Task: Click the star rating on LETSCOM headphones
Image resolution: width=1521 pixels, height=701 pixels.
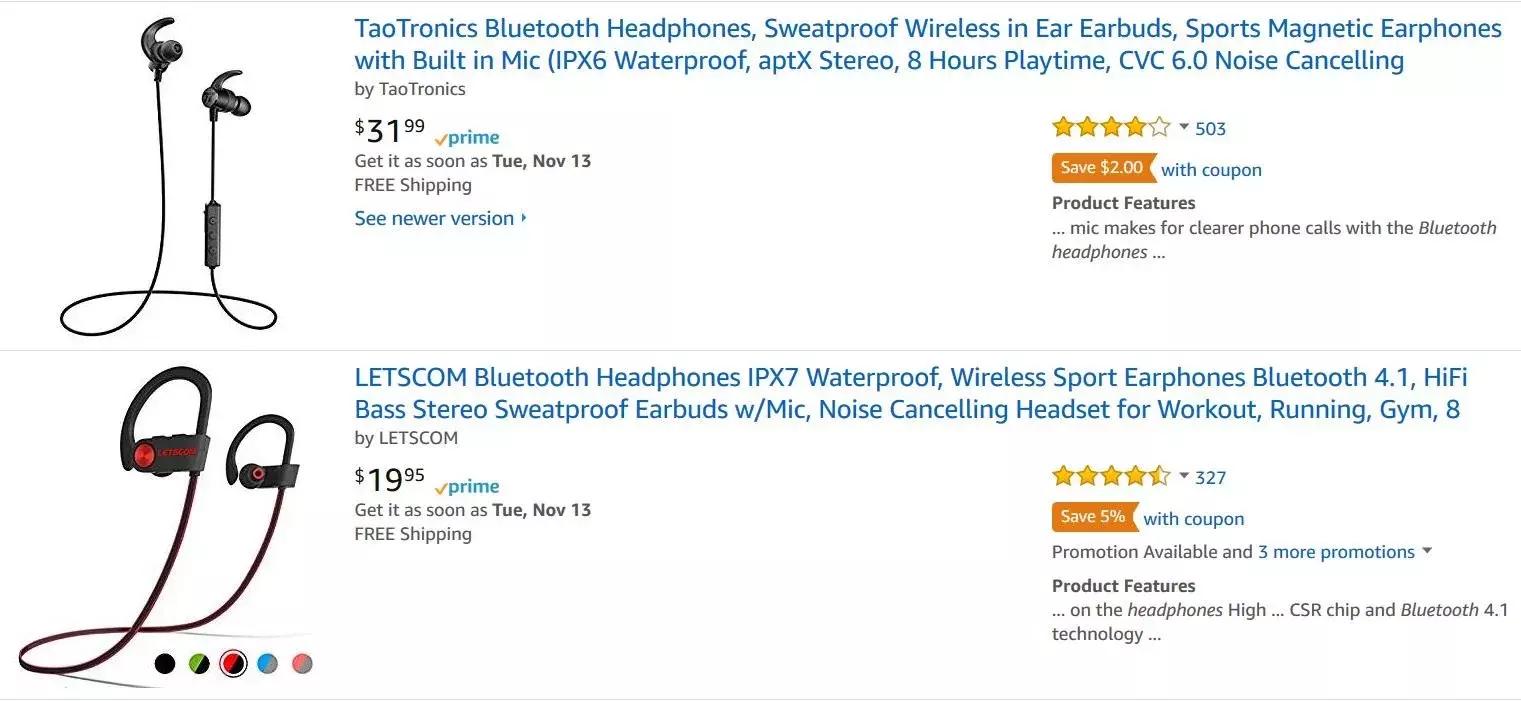Action: coord(1108,476)
